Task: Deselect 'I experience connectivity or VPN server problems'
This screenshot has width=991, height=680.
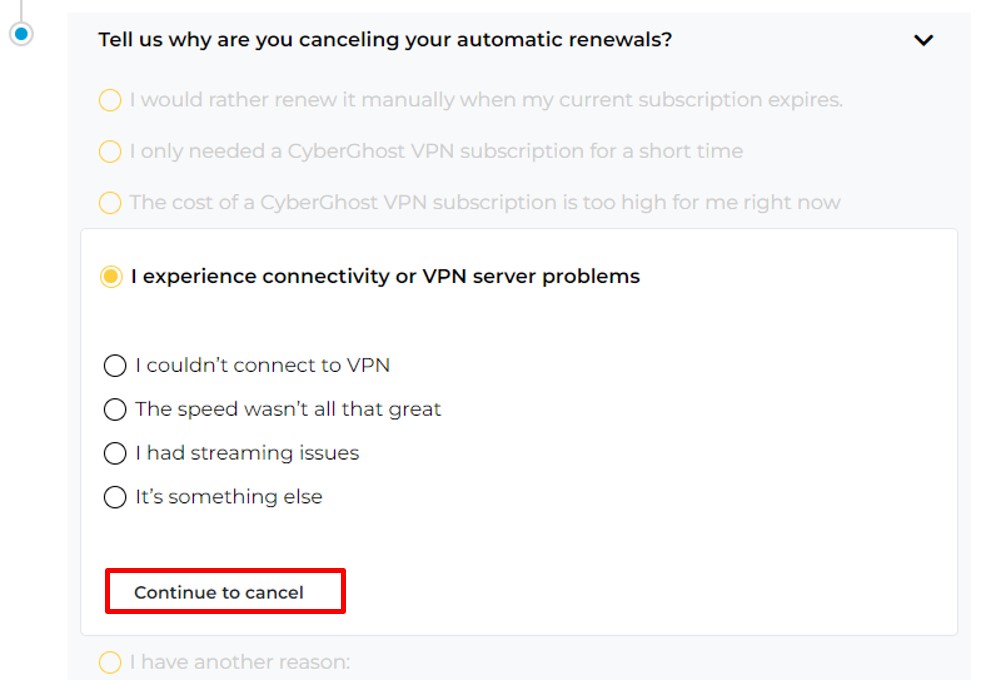Action: (109, 276)
